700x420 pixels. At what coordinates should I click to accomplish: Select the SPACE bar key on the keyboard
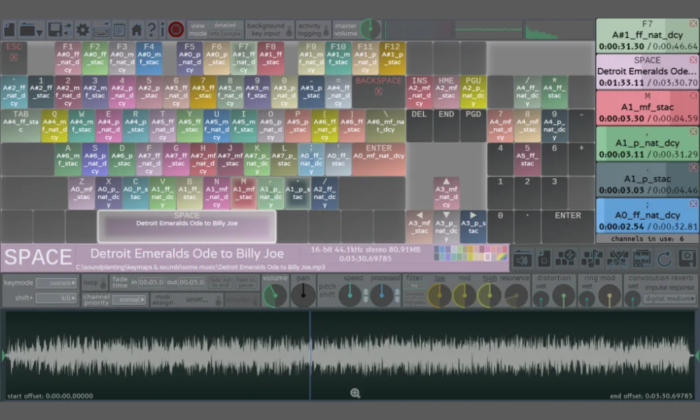pos(186,224)
